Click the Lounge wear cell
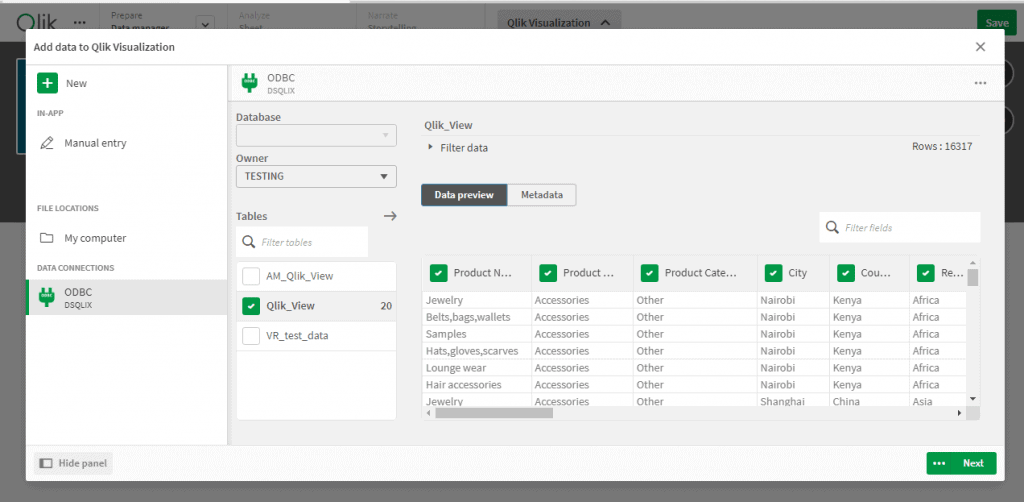1024x502 pixels. click(477, 368)
